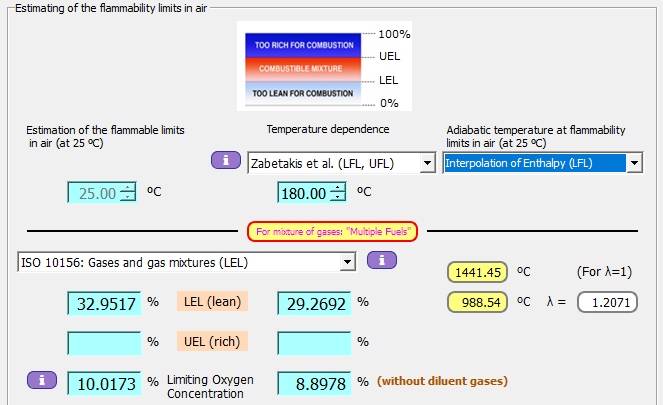Click the empty UEL field on right
The width and height of the screenshot is (663, 405).
tap(314, 342)
